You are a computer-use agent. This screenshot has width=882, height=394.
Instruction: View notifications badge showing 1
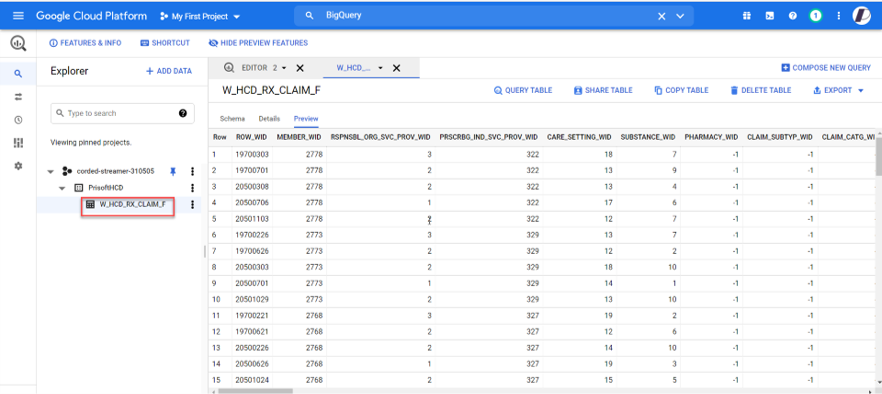pos(815,16)
